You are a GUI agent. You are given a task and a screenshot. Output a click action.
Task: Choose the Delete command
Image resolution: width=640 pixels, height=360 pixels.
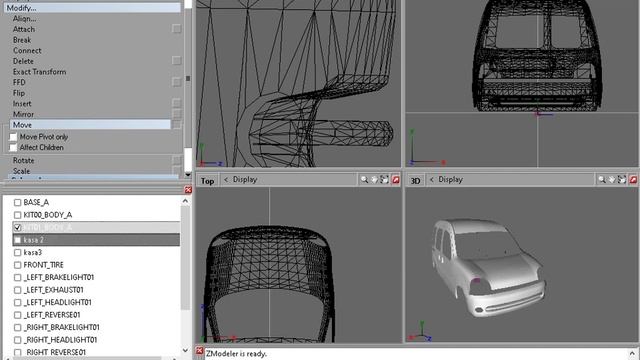coord(23,61)
